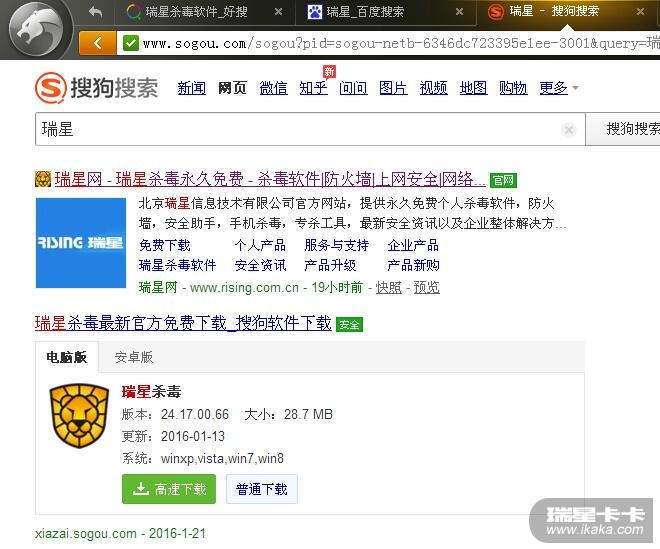The width and height of the screenshot is (660, 549).
Task: Switch to the 安卓版 tab
Action: pyautogui.click(x=134, y=357)
